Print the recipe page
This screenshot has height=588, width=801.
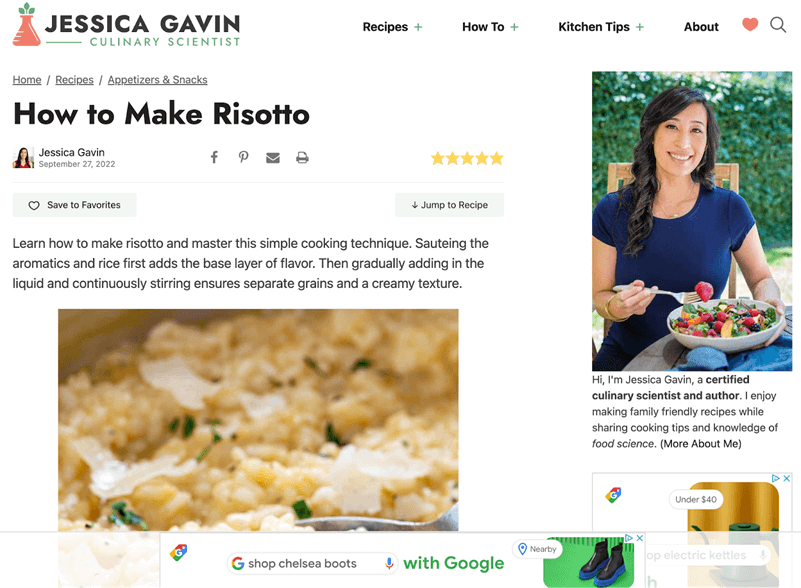tap(302, 157)
